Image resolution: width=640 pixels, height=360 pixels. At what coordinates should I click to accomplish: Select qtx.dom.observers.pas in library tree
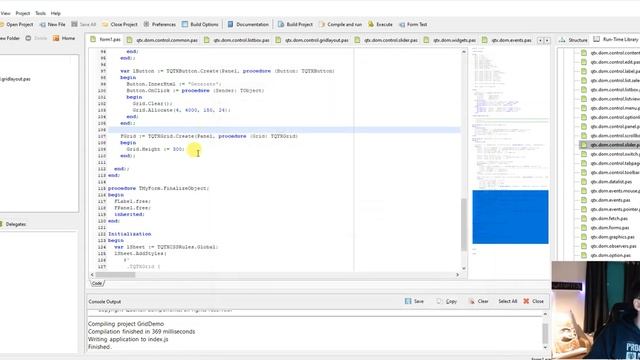coord(609,246)
